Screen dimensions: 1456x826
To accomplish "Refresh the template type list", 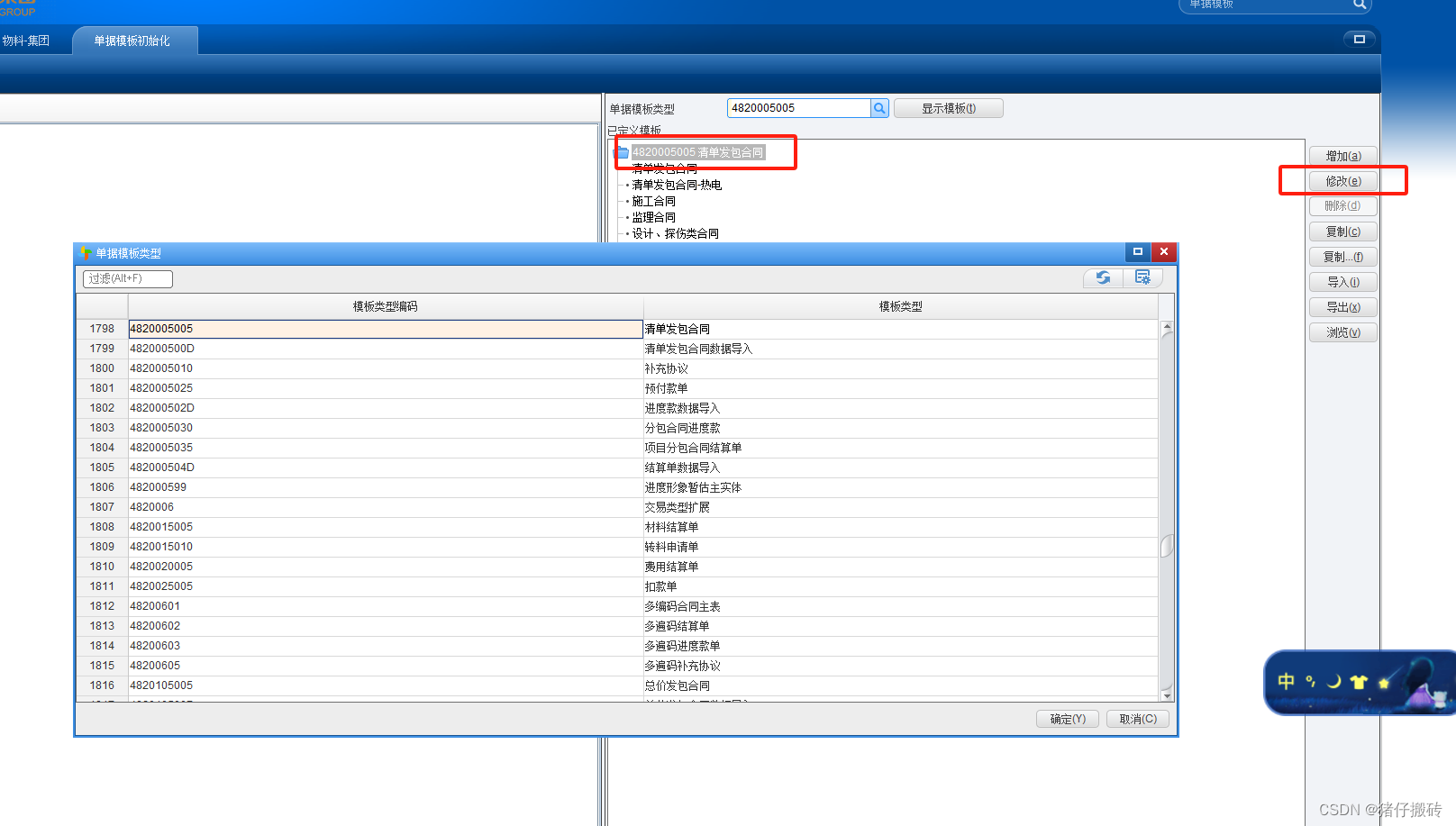I will [x=1104, y=277].
